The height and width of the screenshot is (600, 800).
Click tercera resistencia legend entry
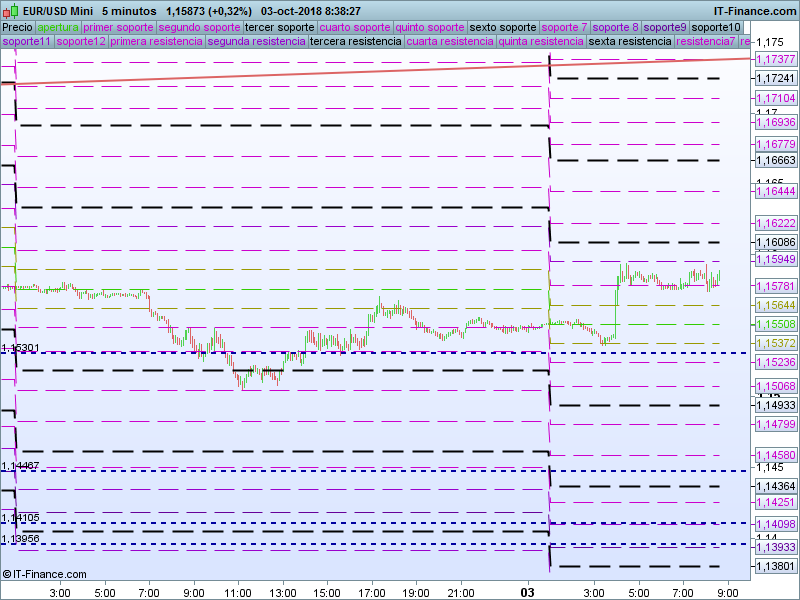pyautogui.click(x=355, y=42)
